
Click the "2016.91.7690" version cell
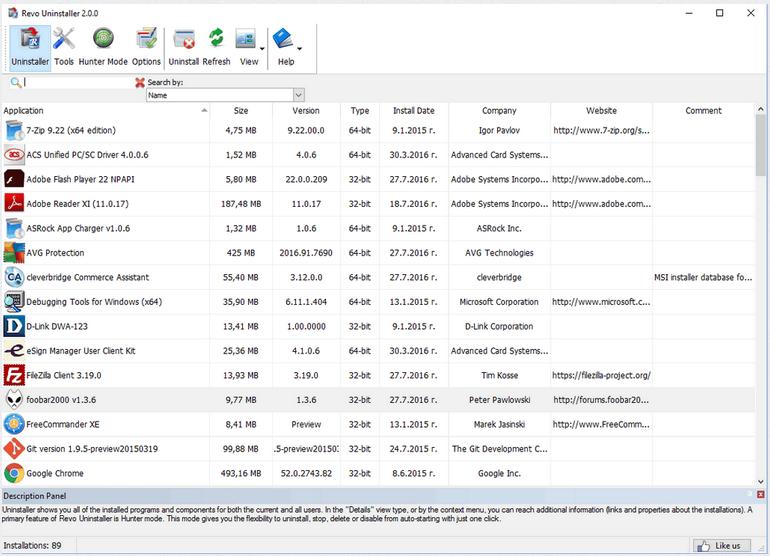(306, 253)
